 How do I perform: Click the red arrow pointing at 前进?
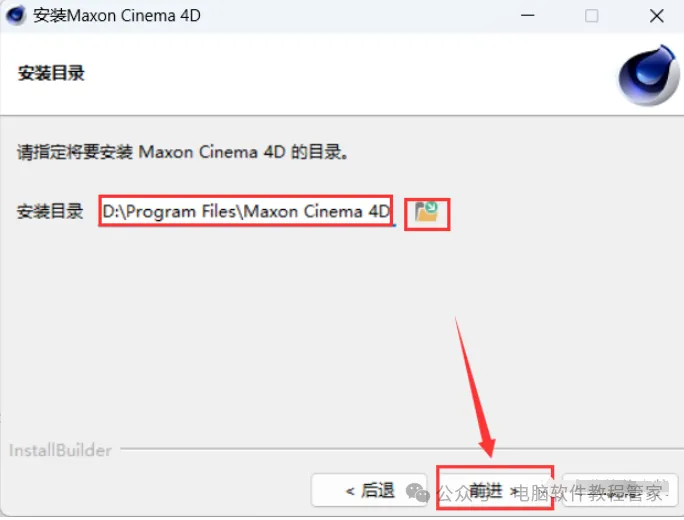click(475, 387)
